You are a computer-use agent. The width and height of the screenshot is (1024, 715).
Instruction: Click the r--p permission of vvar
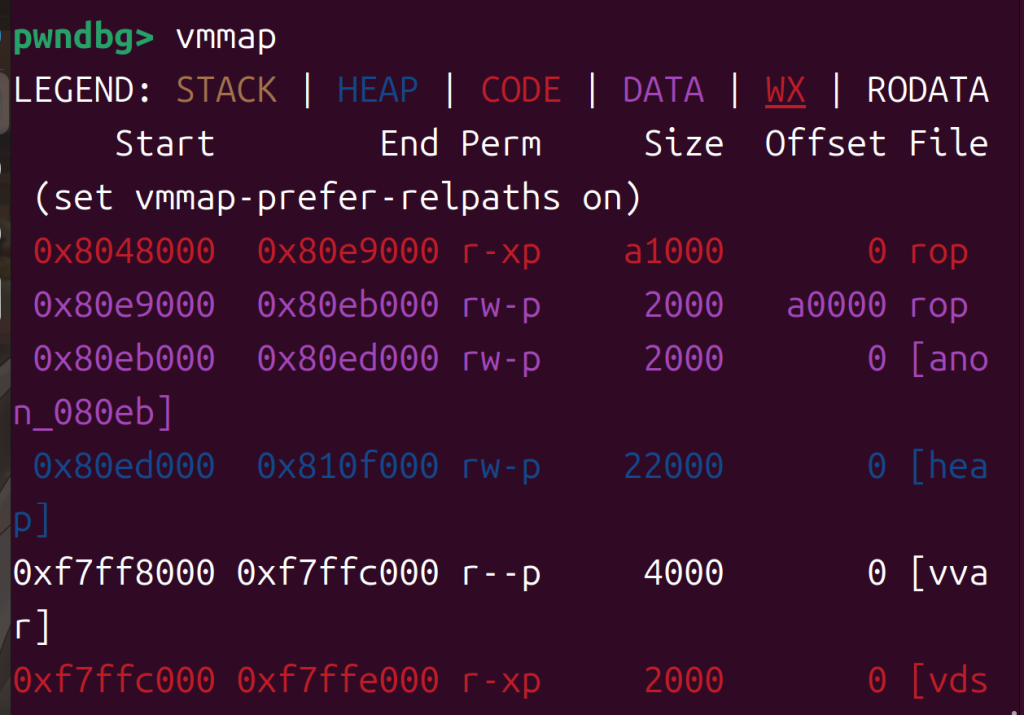point(500,572)
